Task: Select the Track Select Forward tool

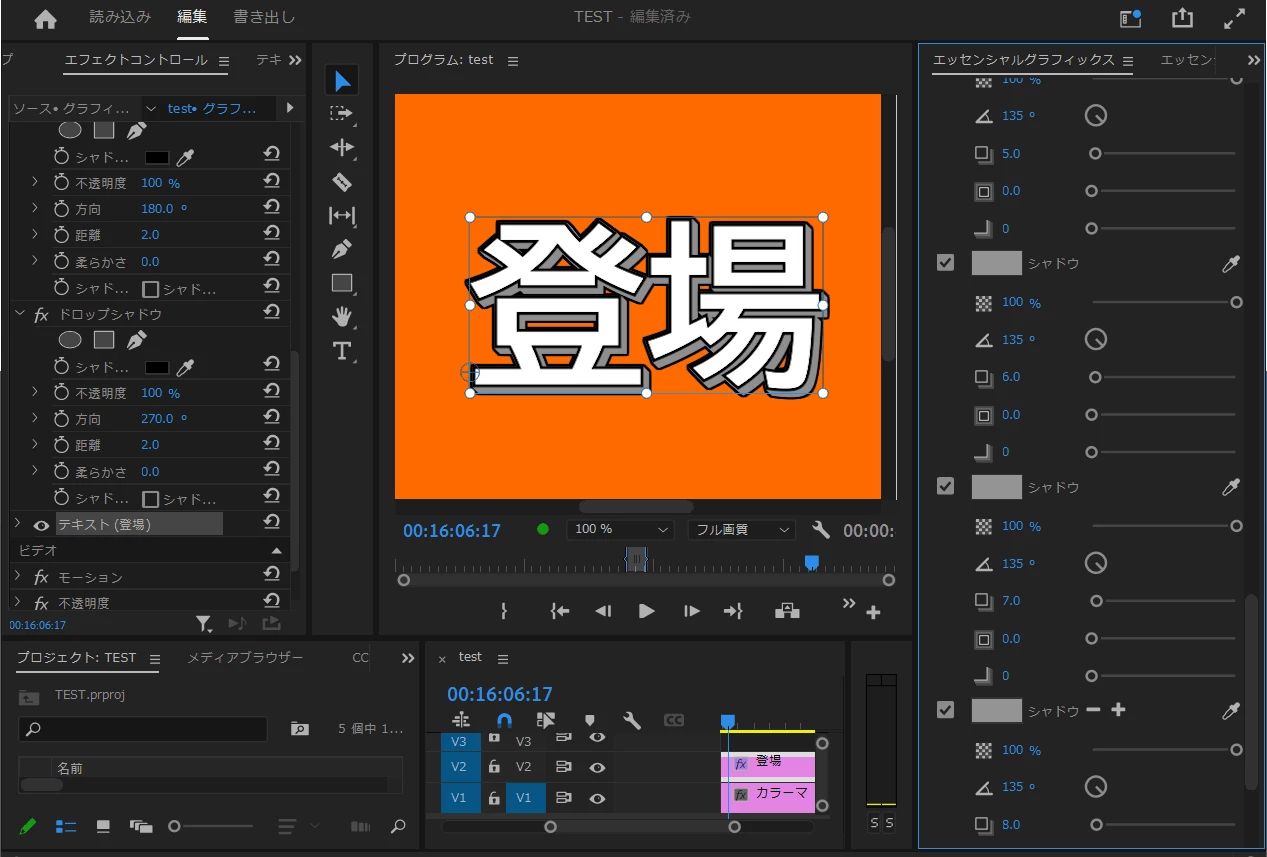Action: (x=342, y=114)
